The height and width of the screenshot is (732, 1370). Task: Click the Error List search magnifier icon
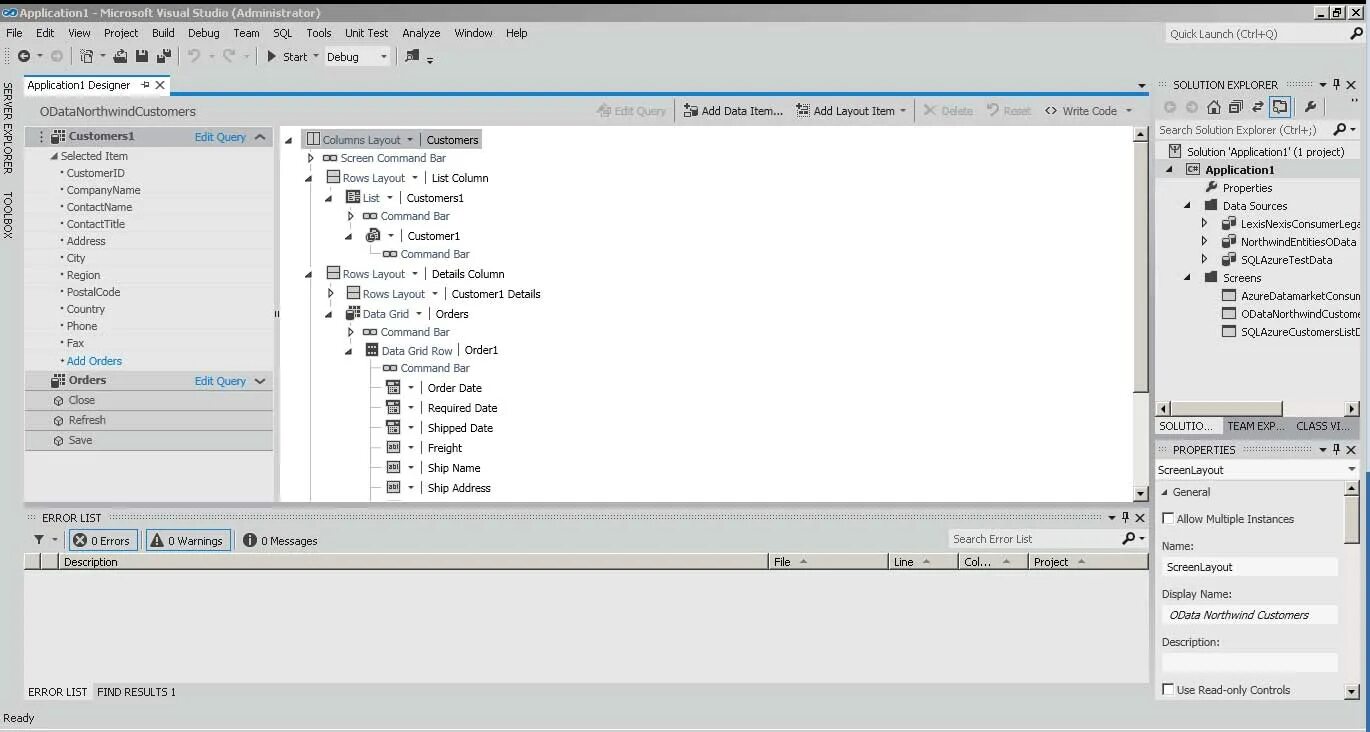coord(1129,539)
